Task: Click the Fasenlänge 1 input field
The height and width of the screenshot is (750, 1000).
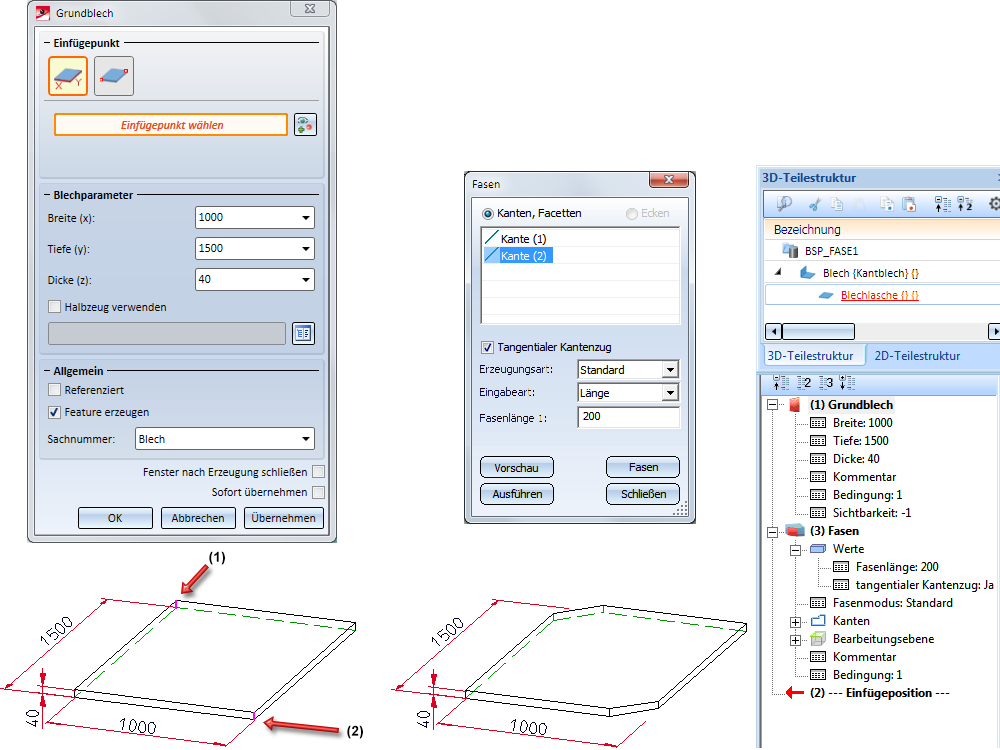Action: (627, 416)
